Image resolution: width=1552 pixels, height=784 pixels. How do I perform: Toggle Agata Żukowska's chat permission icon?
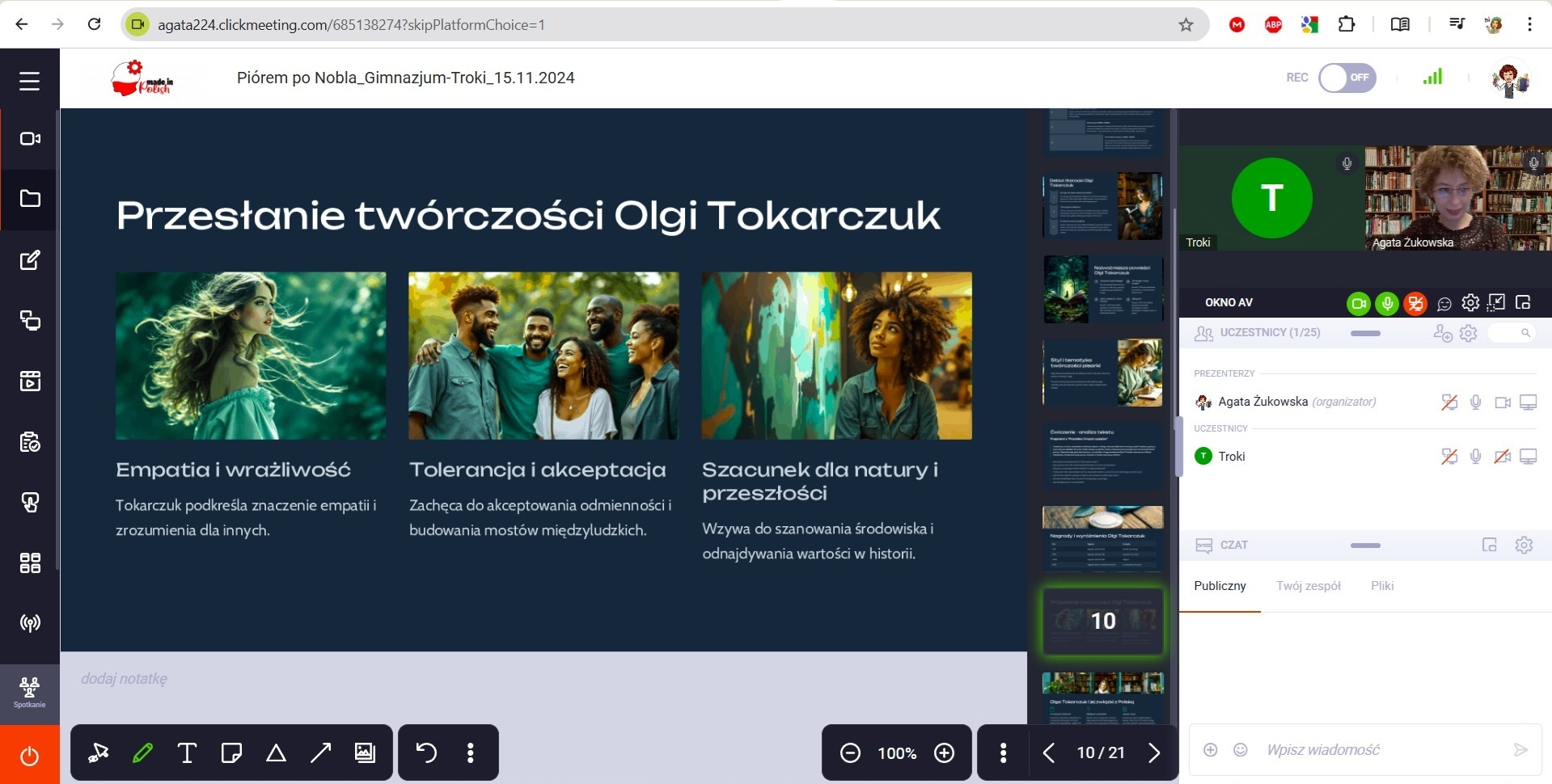point(1449,402)
